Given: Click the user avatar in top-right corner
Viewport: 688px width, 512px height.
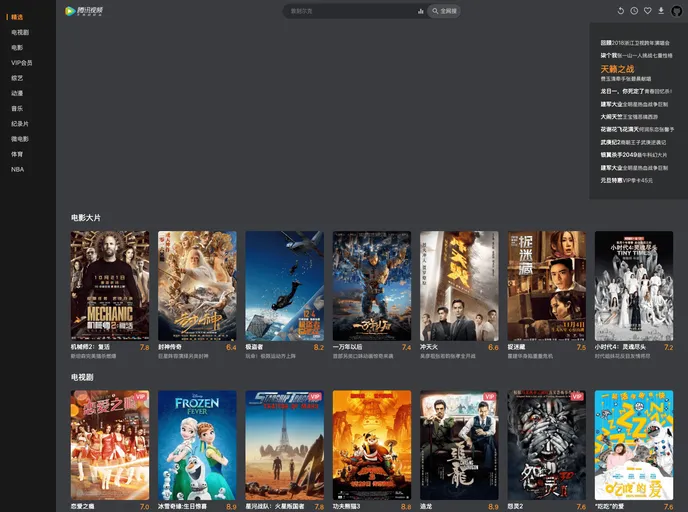Looking at the screenshot, I should (x=677, y=11).
